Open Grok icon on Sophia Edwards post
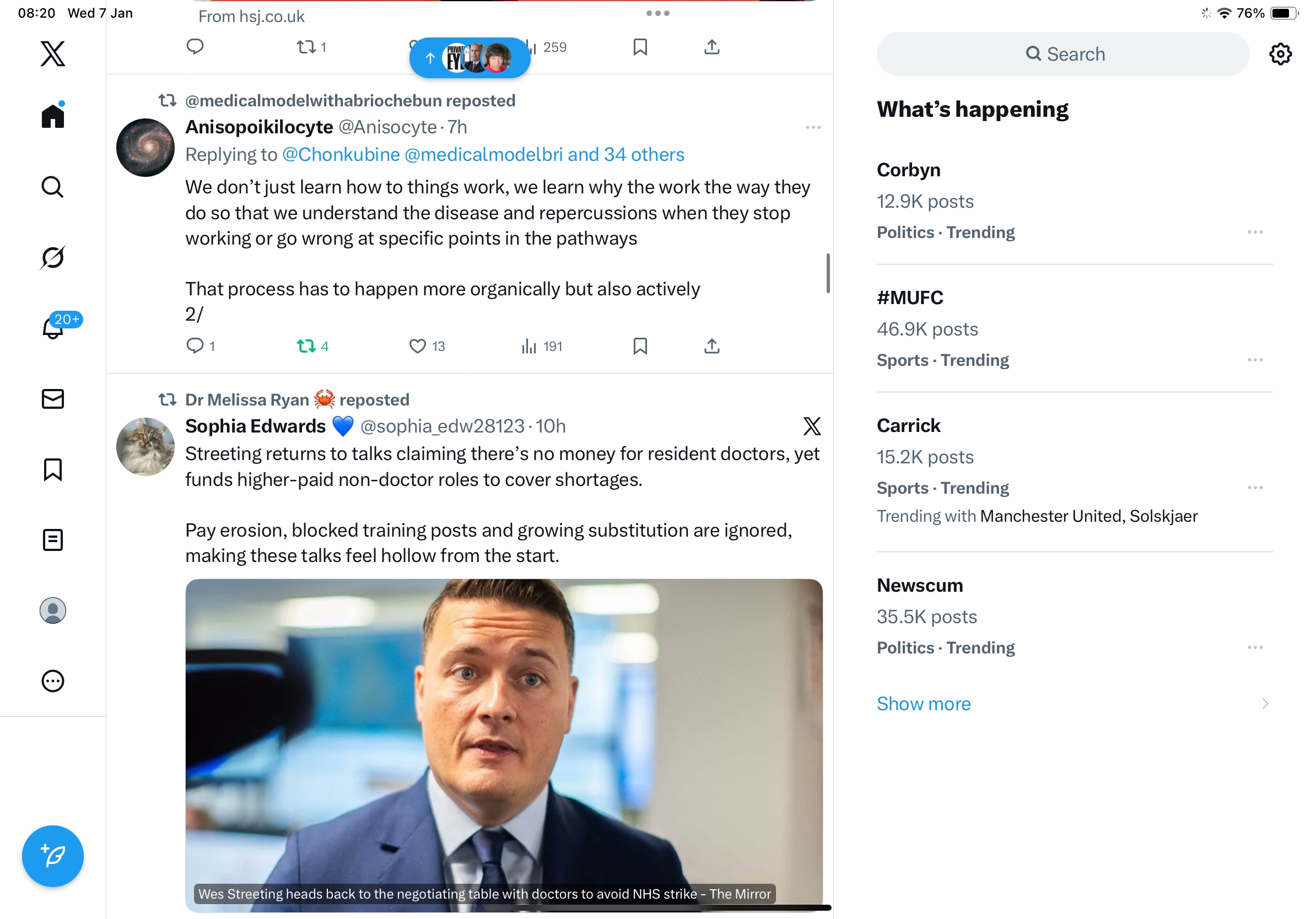Image resolution: width=1316 pixels, height=919 pixels. click(812, 426)
